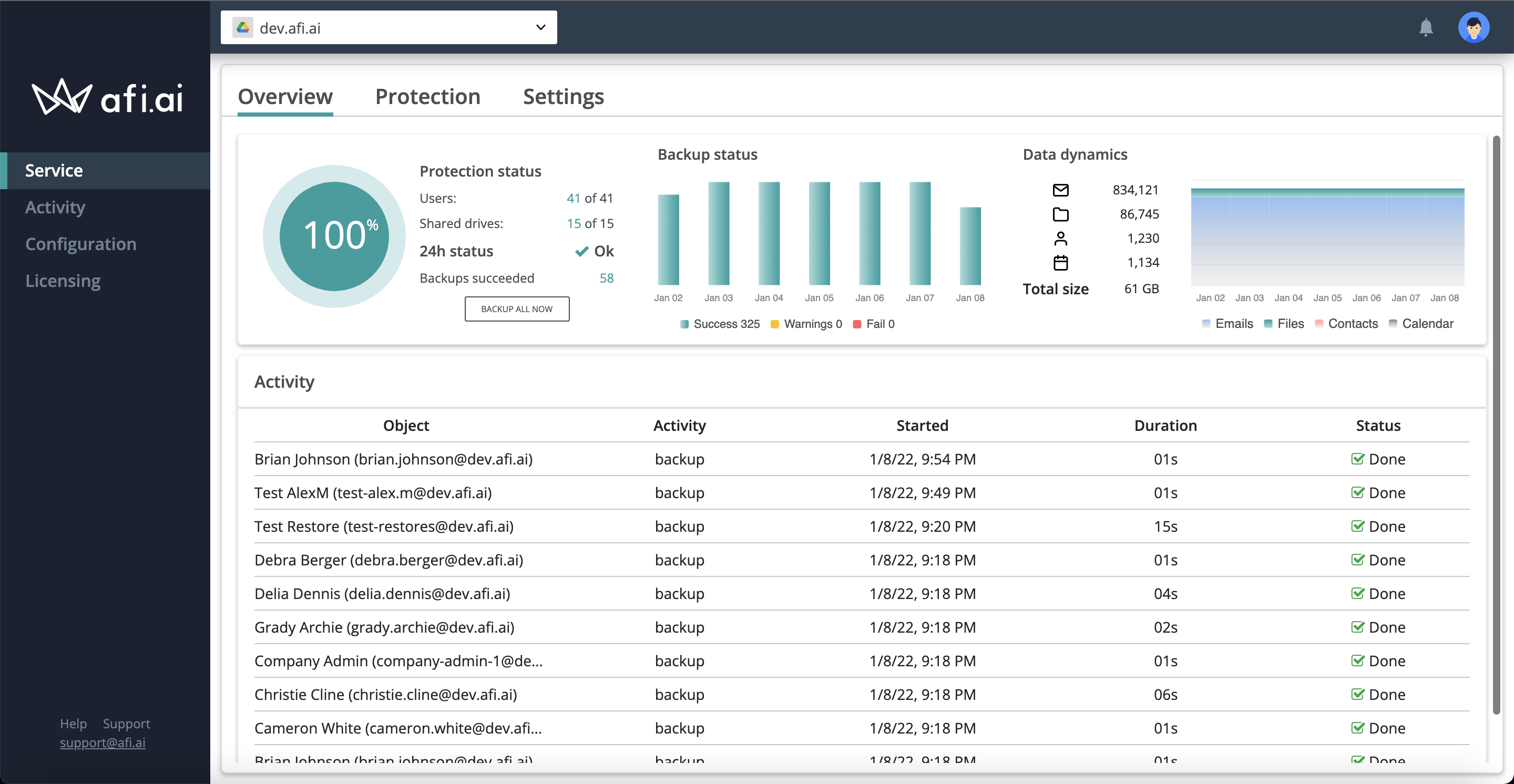This screenshot has height=784, width=1514.
Task: Click the 61 GB total size value
Action: pyautogui.click(x=1141, y=288)
